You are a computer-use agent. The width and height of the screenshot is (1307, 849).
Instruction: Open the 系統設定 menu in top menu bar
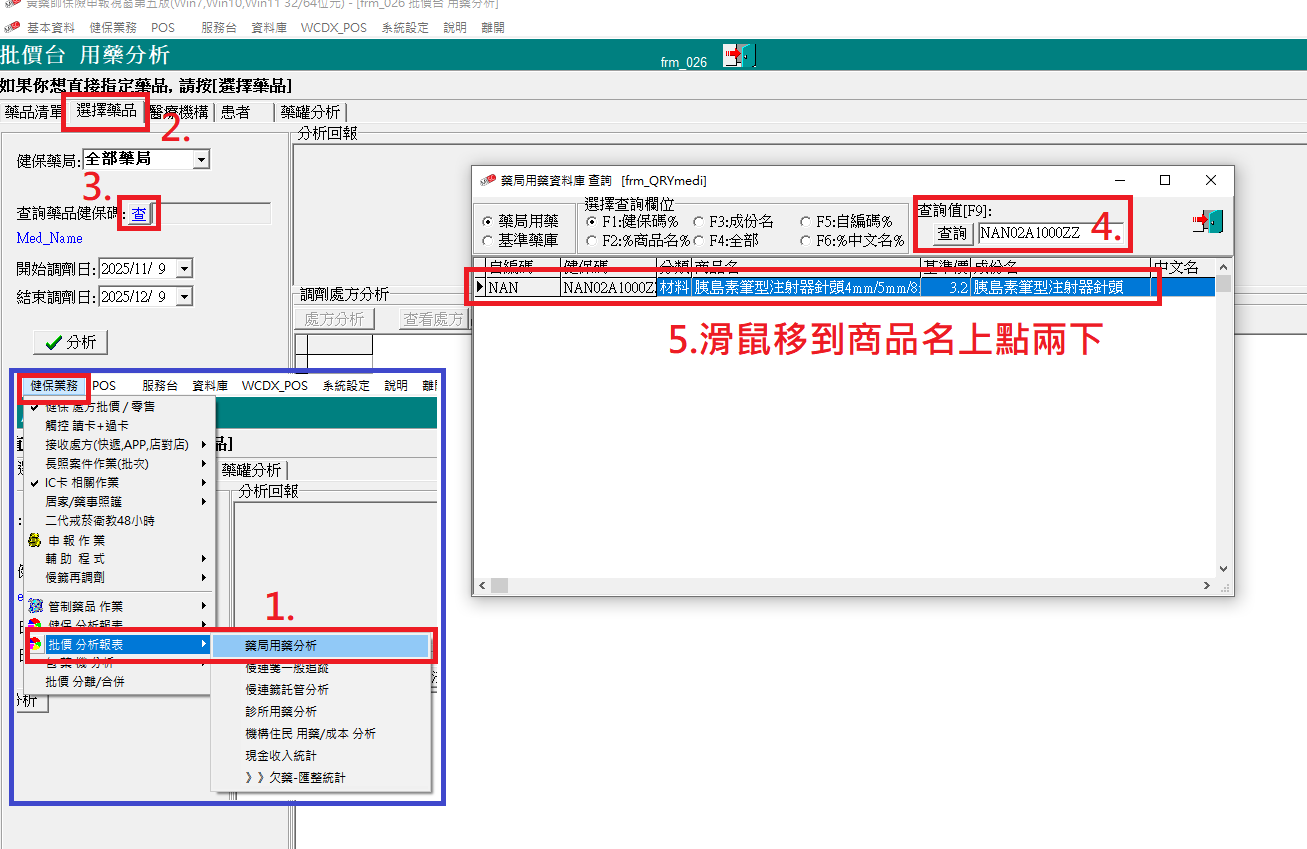[x=405, y=27]
